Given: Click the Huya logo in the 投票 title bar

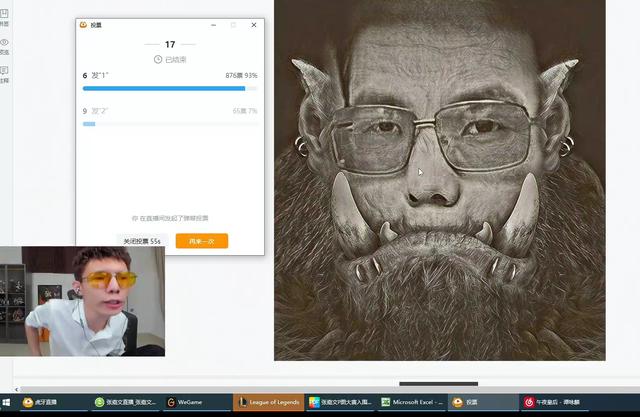Looking at the screenshot, I should 84,25.
